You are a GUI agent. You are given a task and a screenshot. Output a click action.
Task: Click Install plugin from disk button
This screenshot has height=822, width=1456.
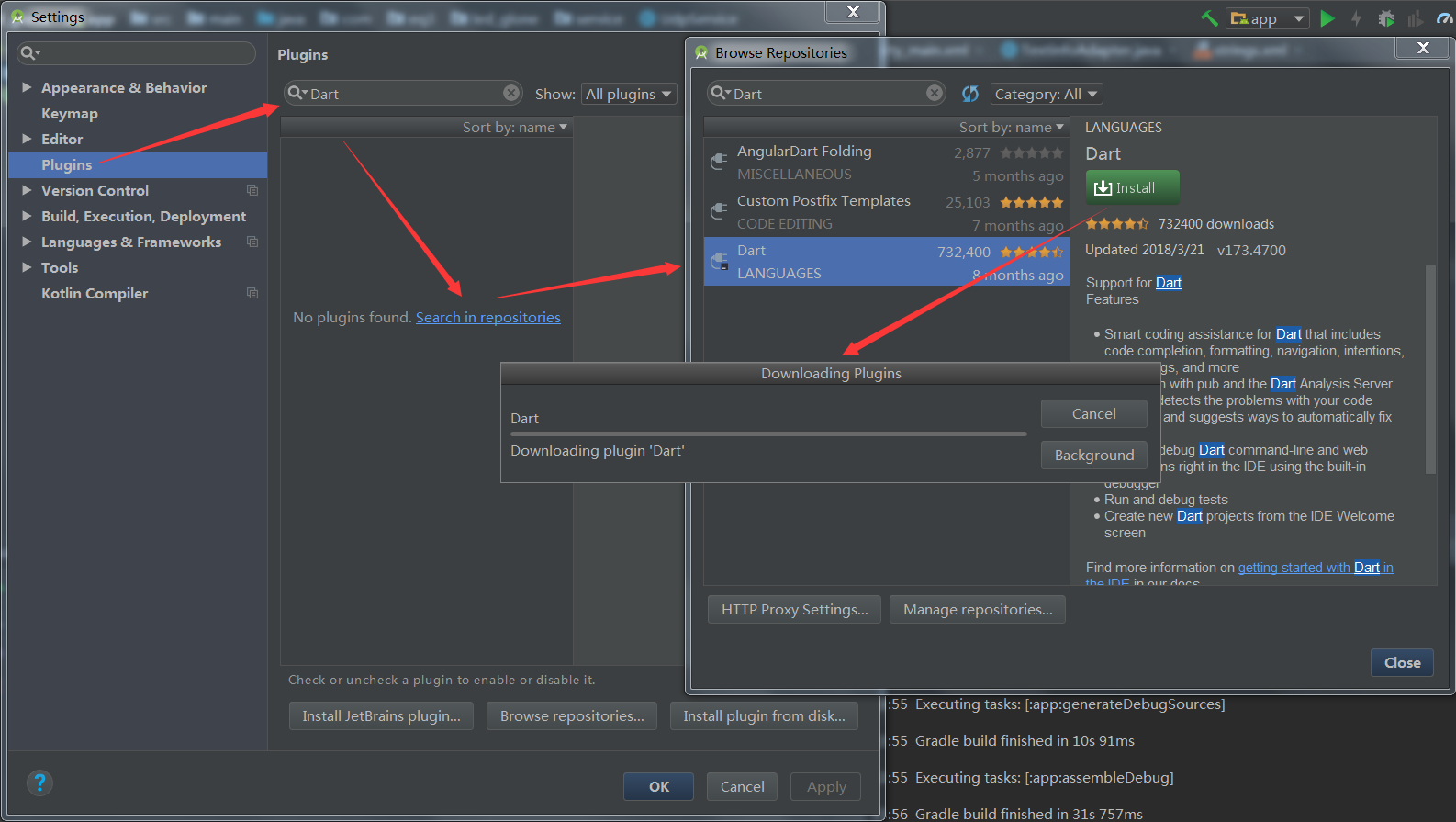(764, 715)
